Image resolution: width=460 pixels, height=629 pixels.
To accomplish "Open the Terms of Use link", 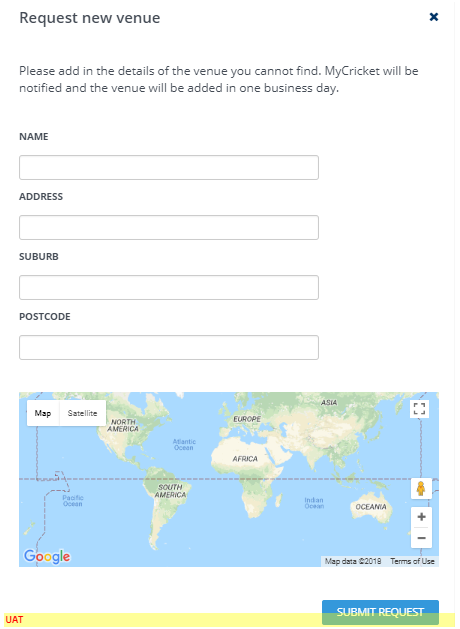I will (412, 561).
